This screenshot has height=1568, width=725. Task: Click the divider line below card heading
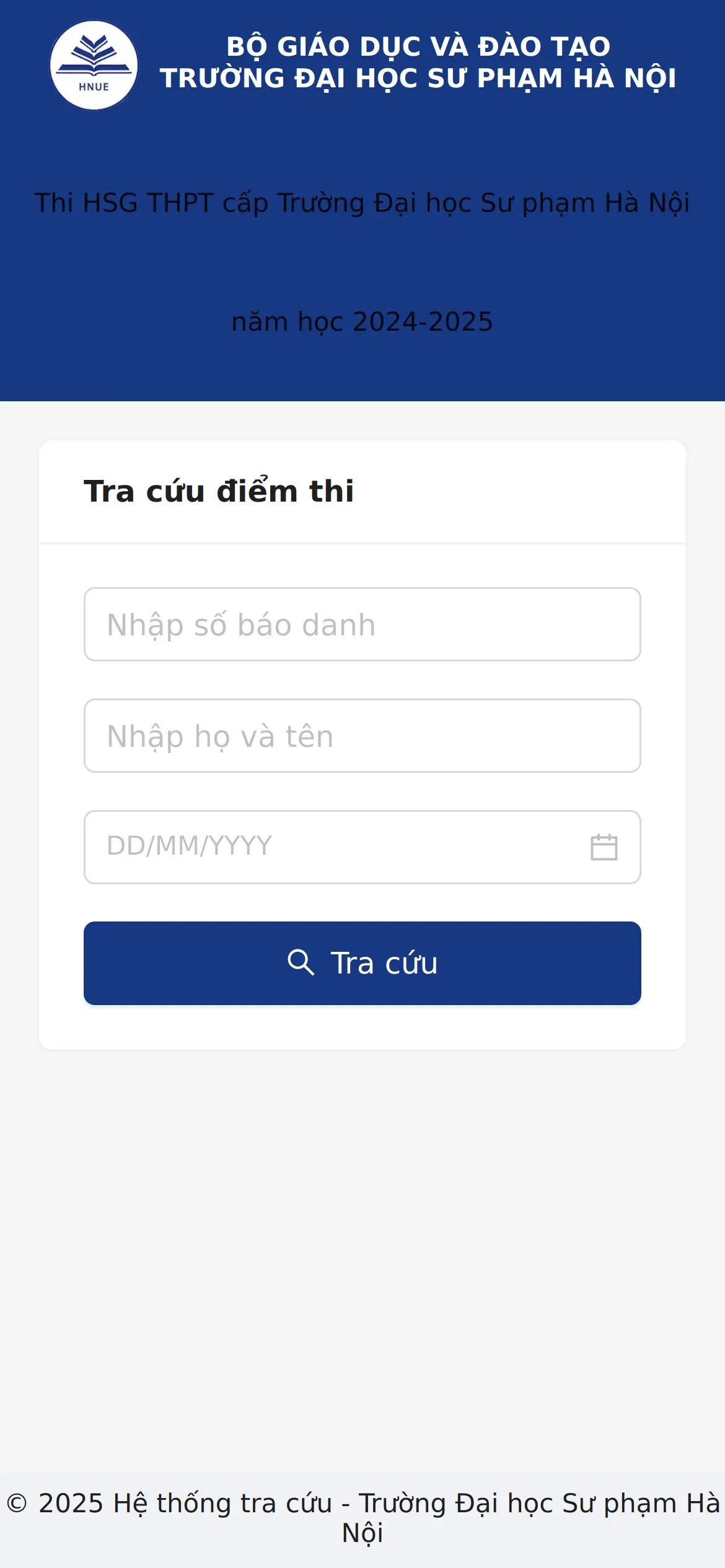(362, 543)
